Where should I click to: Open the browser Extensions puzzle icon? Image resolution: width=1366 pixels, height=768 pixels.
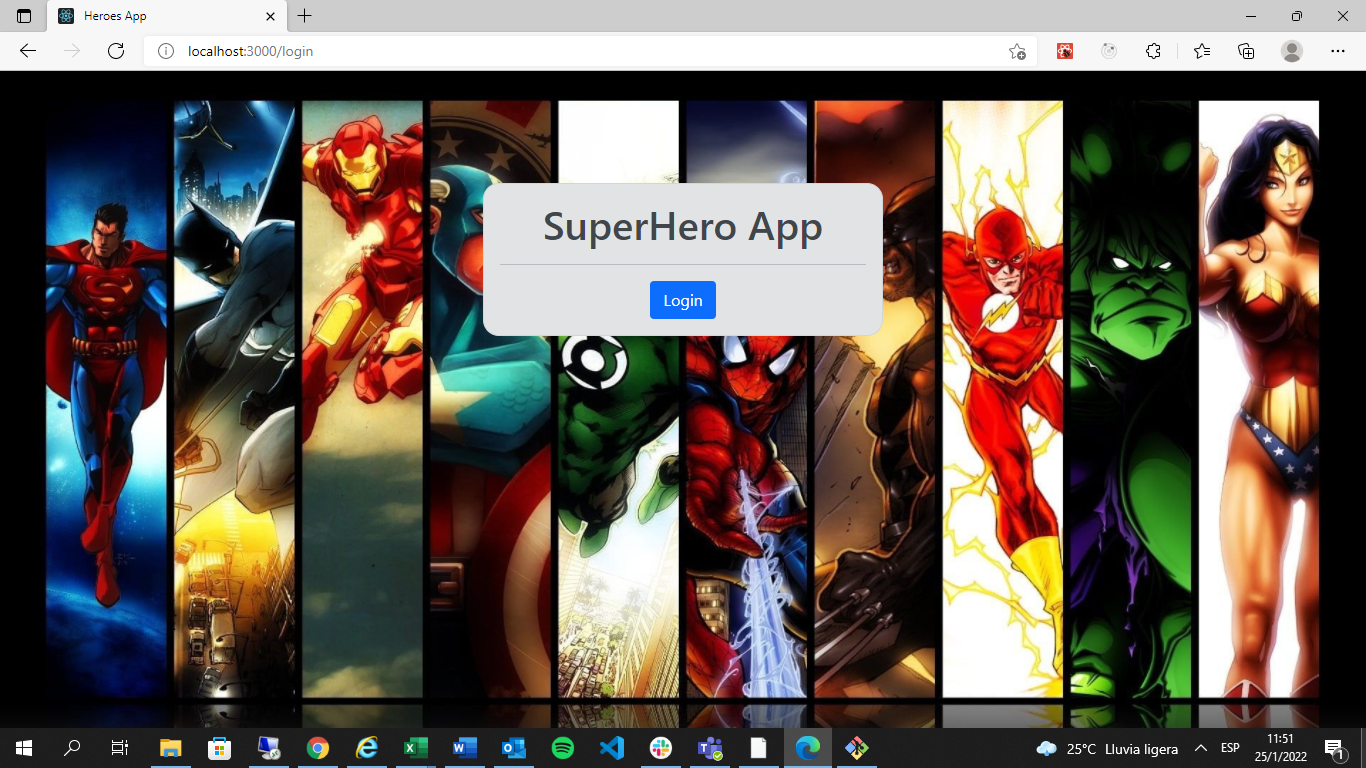1153,51
